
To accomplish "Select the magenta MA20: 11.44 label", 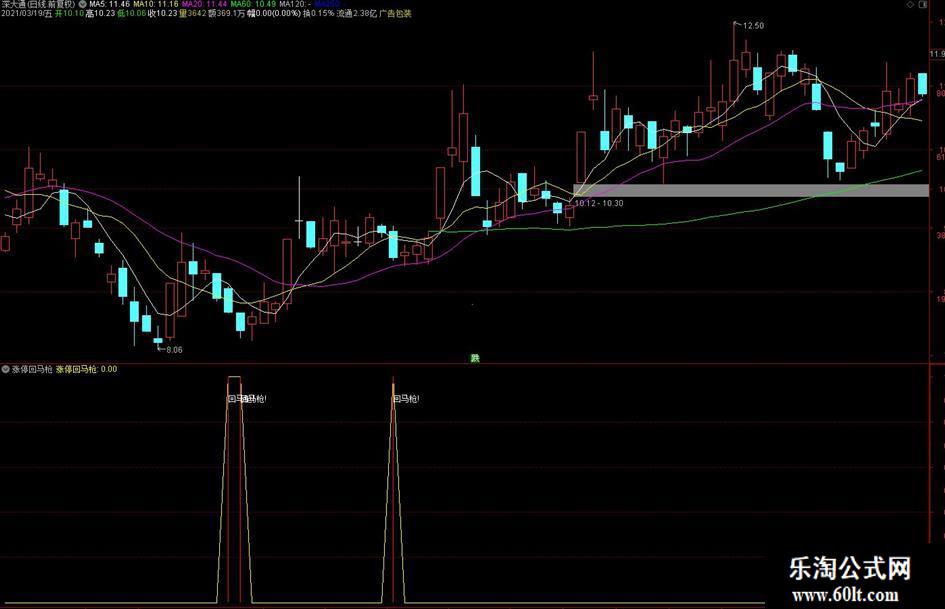I will coord(204,4).
